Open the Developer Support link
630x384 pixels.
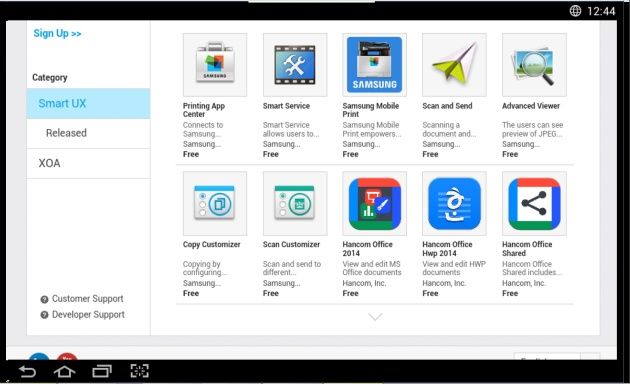[88, 315]
